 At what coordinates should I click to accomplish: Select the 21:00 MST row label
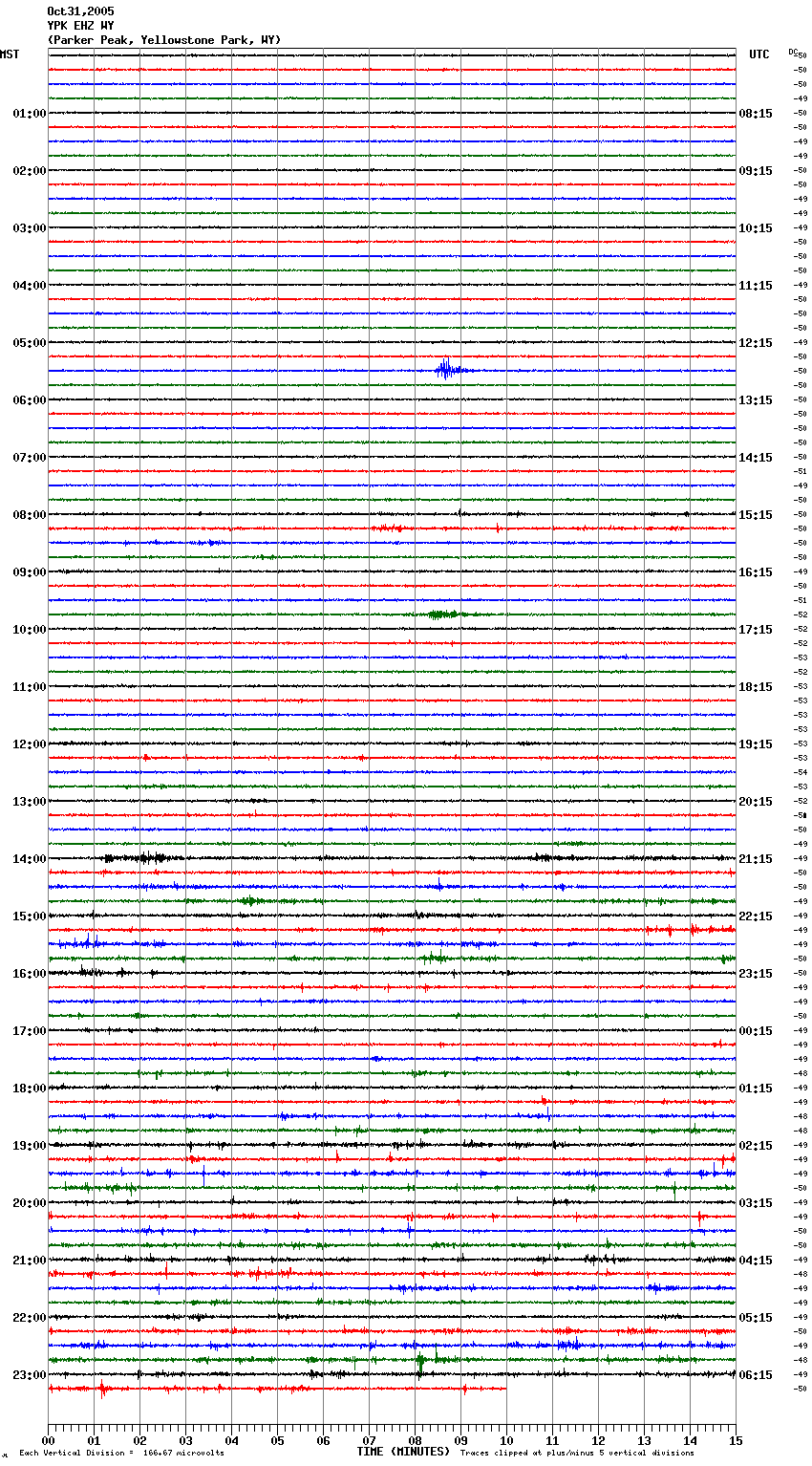tap(30, 1261)
